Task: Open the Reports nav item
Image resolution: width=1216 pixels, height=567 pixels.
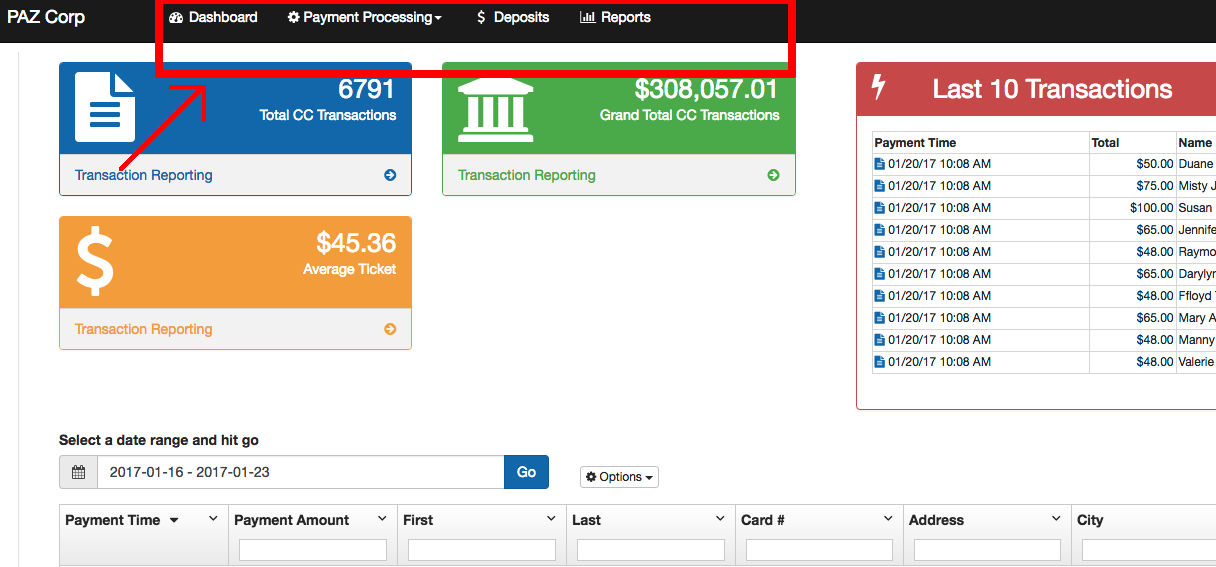Action: (x=615, y=17)
